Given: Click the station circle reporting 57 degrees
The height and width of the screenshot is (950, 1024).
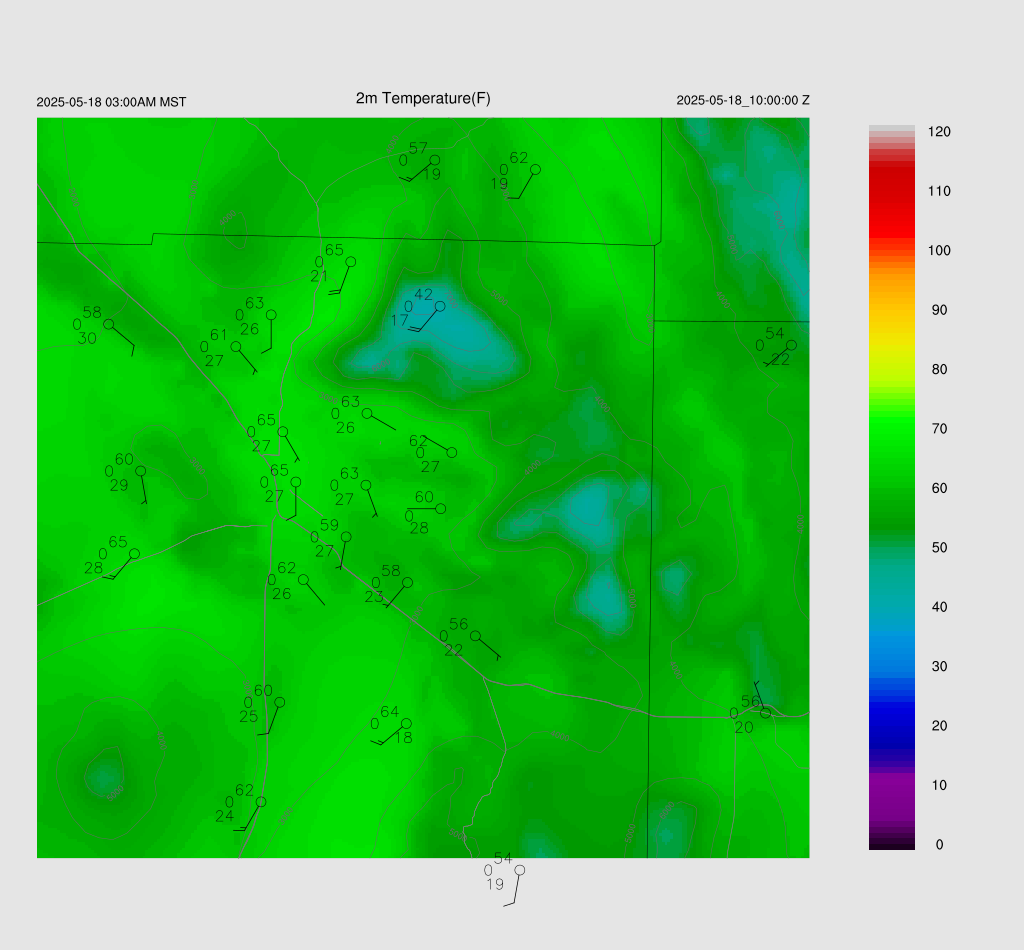Looking at the screenshot, I should (x=435, y=160).
